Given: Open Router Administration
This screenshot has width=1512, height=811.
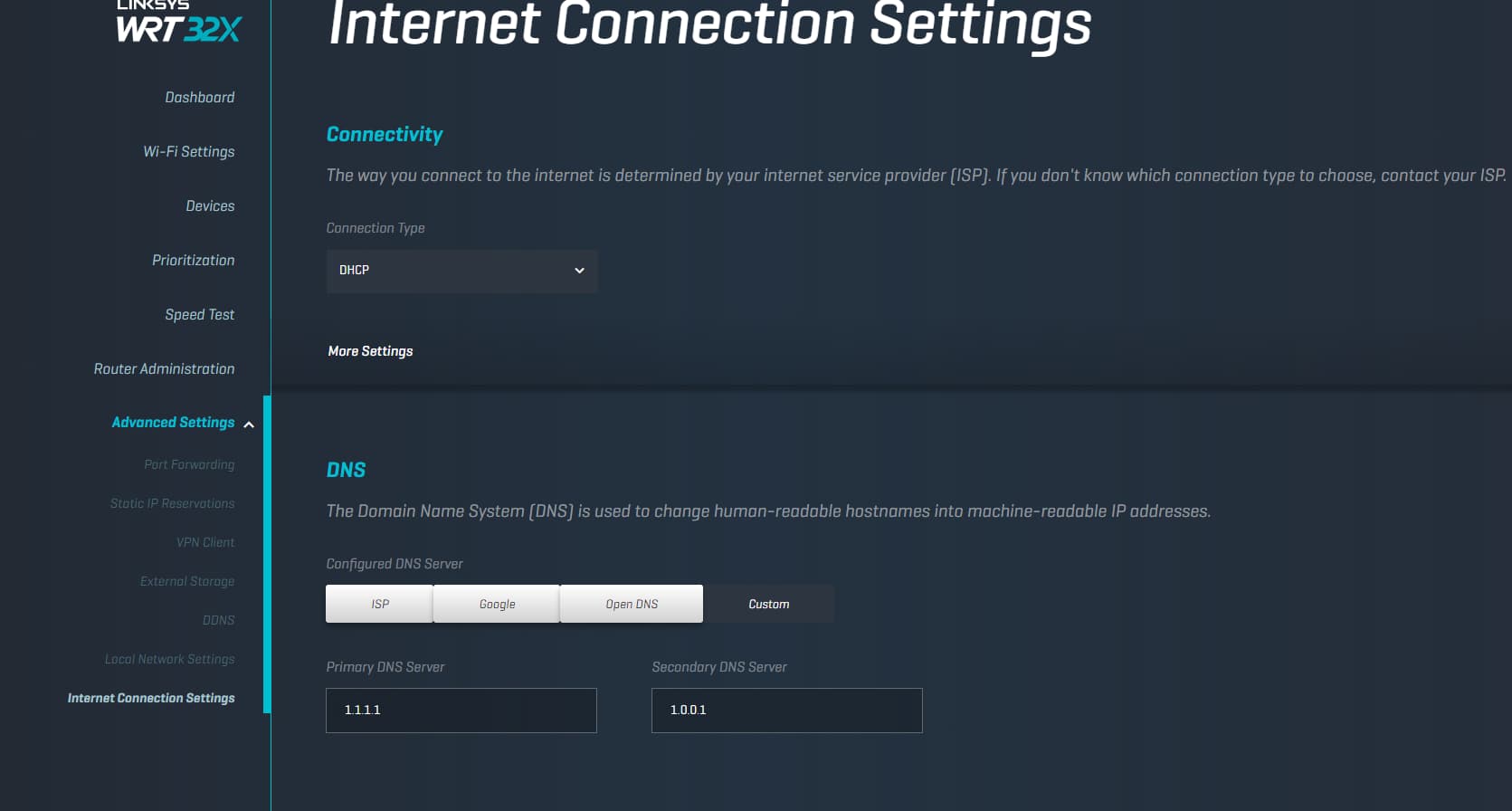Looking at the screenshot, I should [165, 368].
